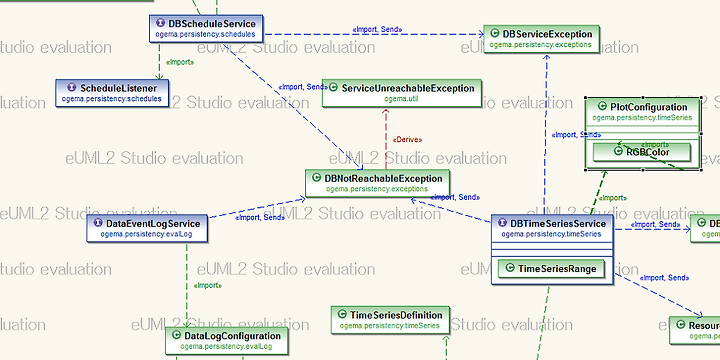Viewport: 720px width, 360px height.
Task: Click the RGBColor inner class icon
Action: pos(618,152)
